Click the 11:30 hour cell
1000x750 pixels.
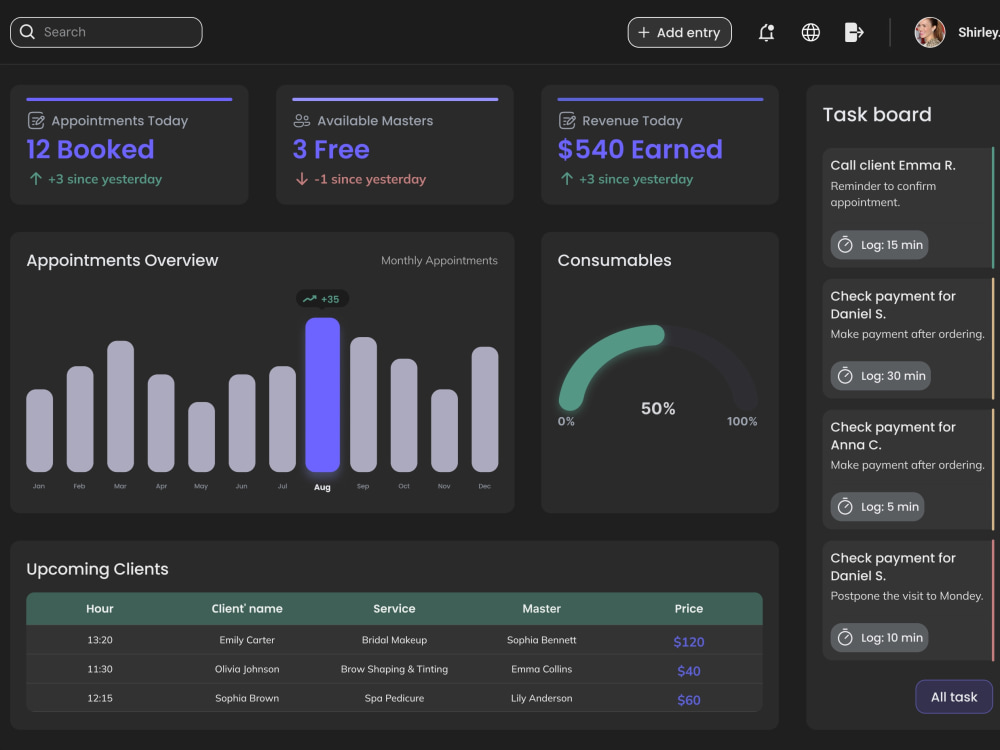[x=99, y=669]
